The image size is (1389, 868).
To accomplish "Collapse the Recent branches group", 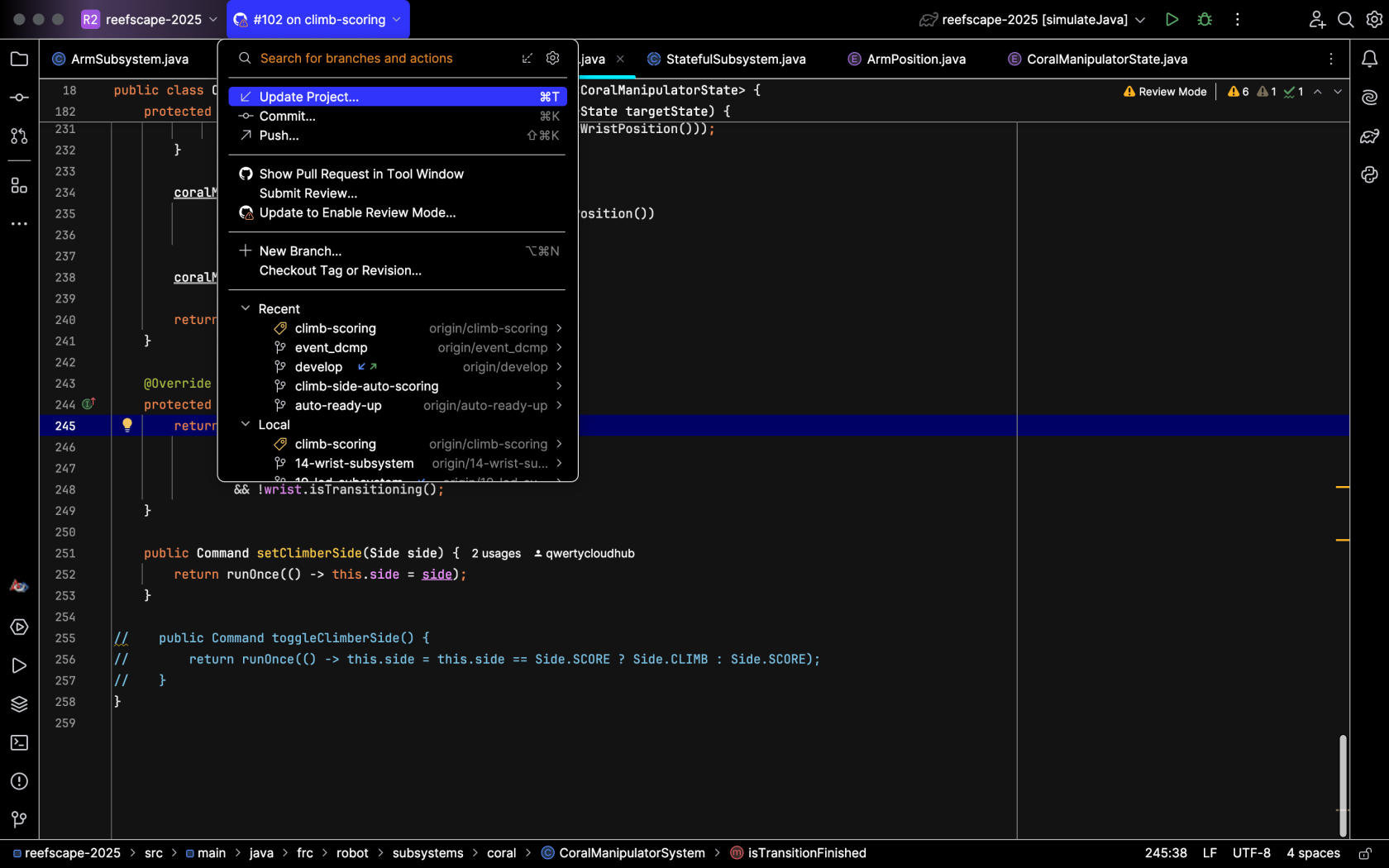I will click(246, 308).
